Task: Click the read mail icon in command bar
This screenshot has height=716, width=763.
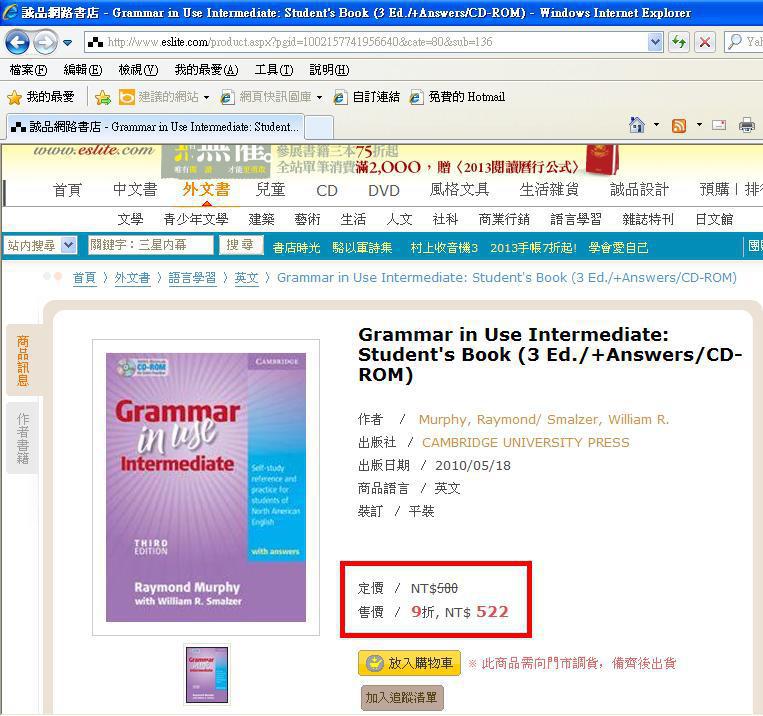Action: coord(719,125)
